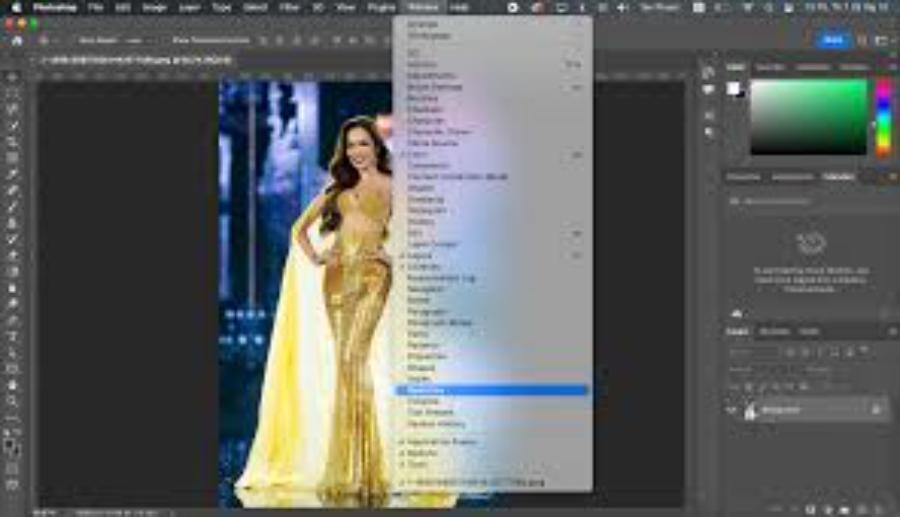
Task: Choose Swatches from the Window menu
Action: click(424, 389)
